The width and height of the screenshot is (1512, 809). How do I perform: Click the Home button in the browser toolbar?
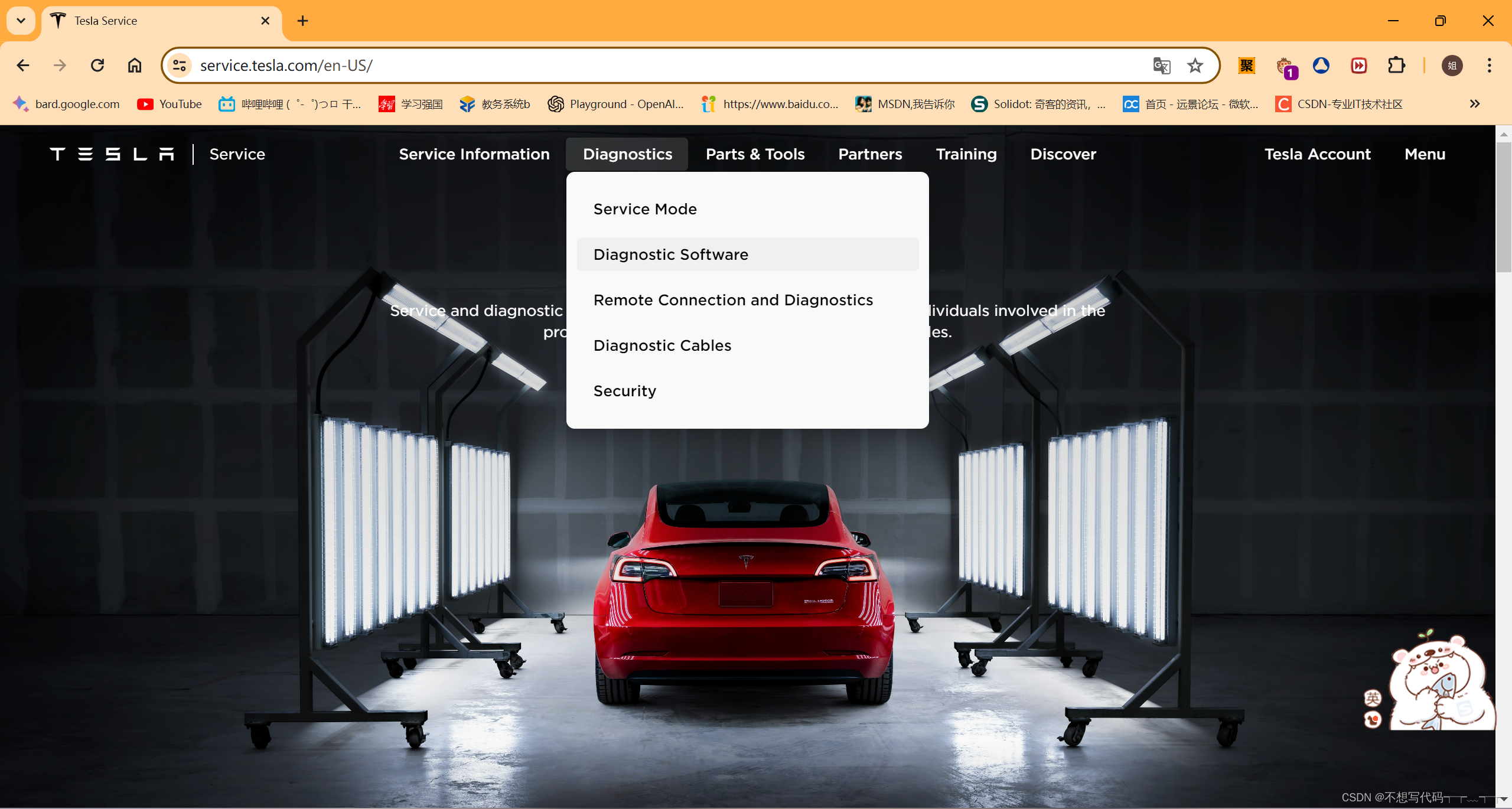(135, 66)
